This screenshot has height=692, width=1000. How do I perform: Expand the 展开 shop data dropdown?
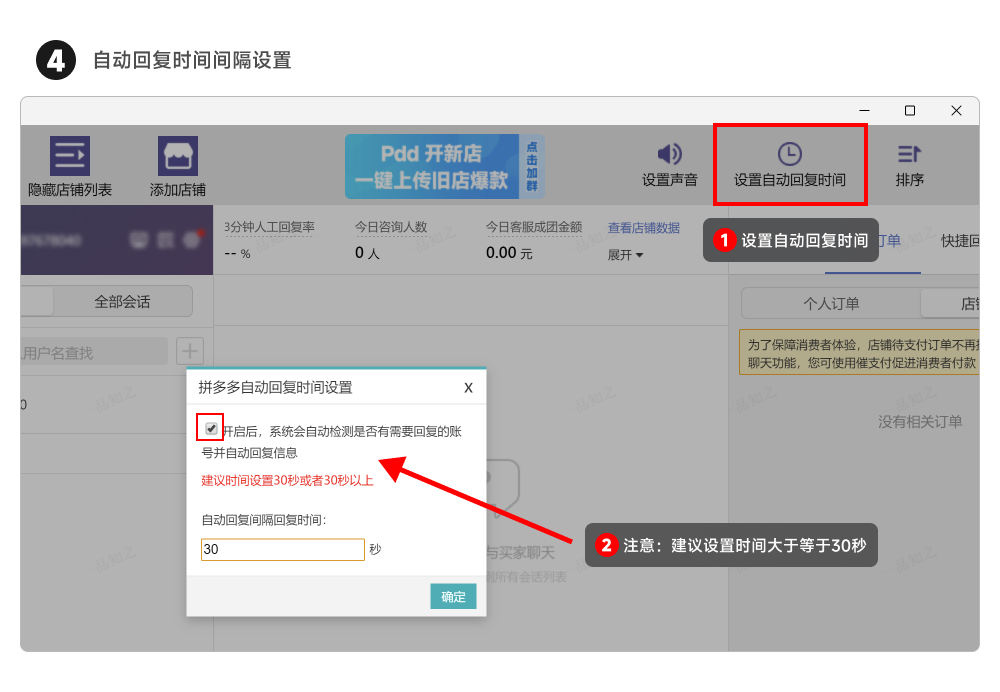click(626, 255)
